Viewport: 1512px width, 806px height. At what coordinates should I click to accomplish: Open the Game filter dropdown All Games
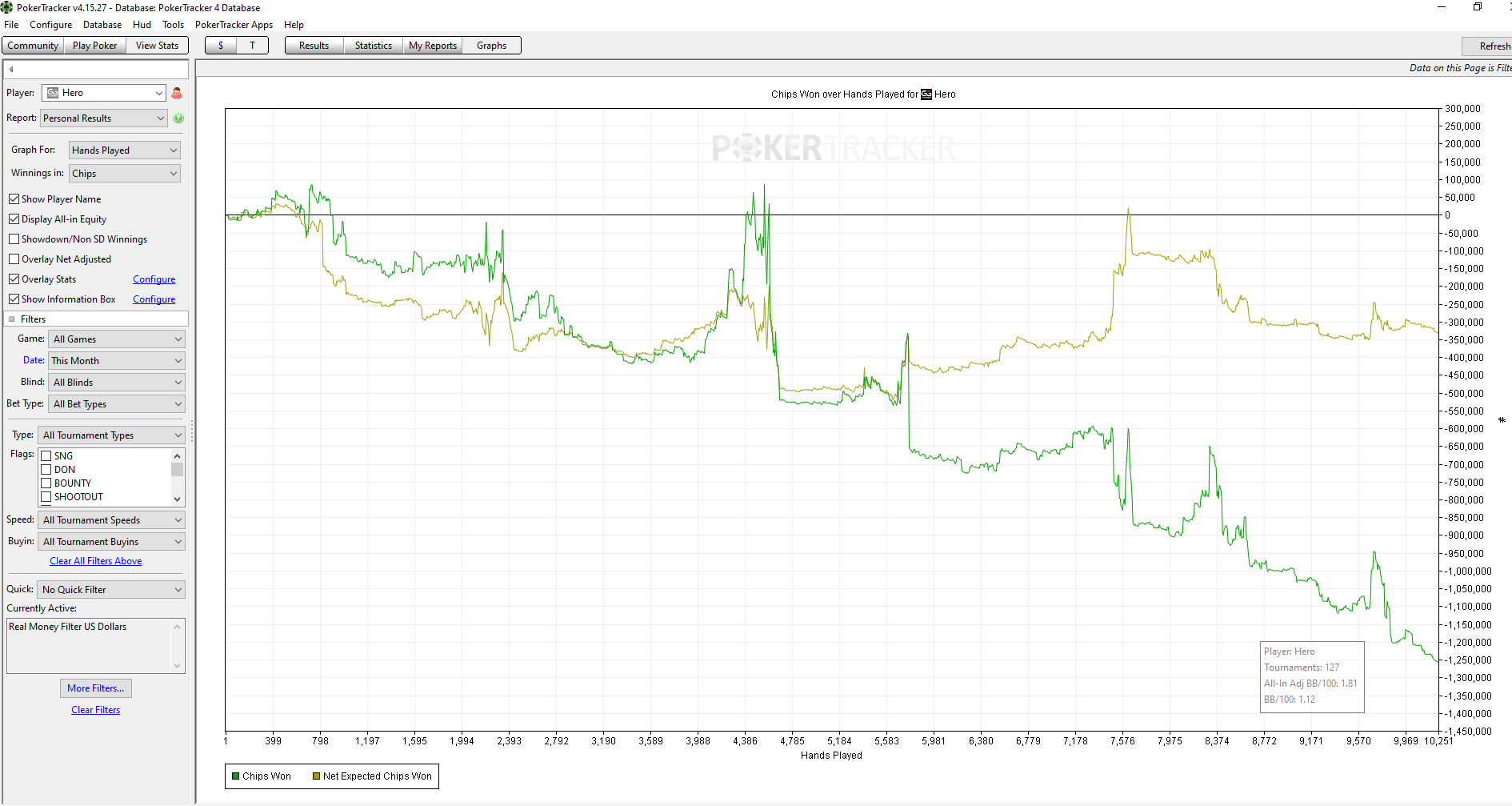117,339
